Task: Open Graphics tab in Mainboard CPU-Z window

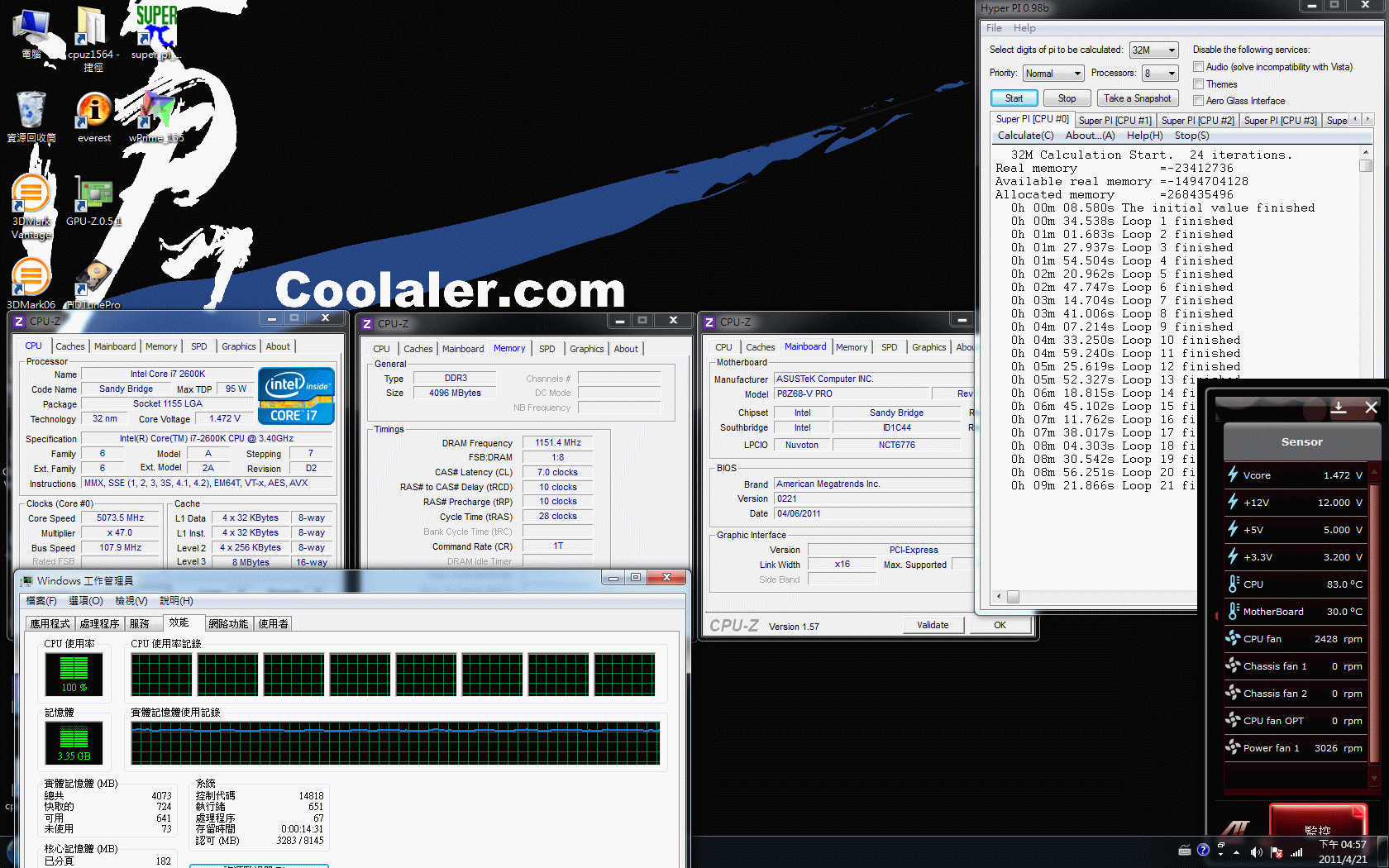Action: tap(928, 347)
